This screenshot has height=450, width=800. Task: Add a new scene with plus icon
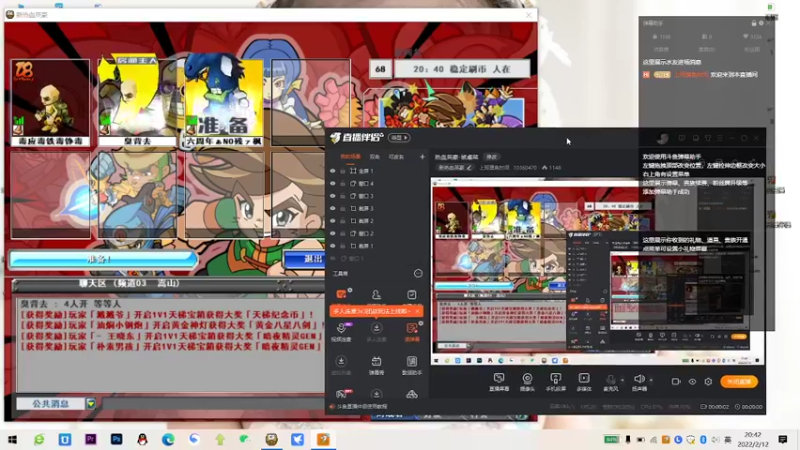tap(422, 157)
